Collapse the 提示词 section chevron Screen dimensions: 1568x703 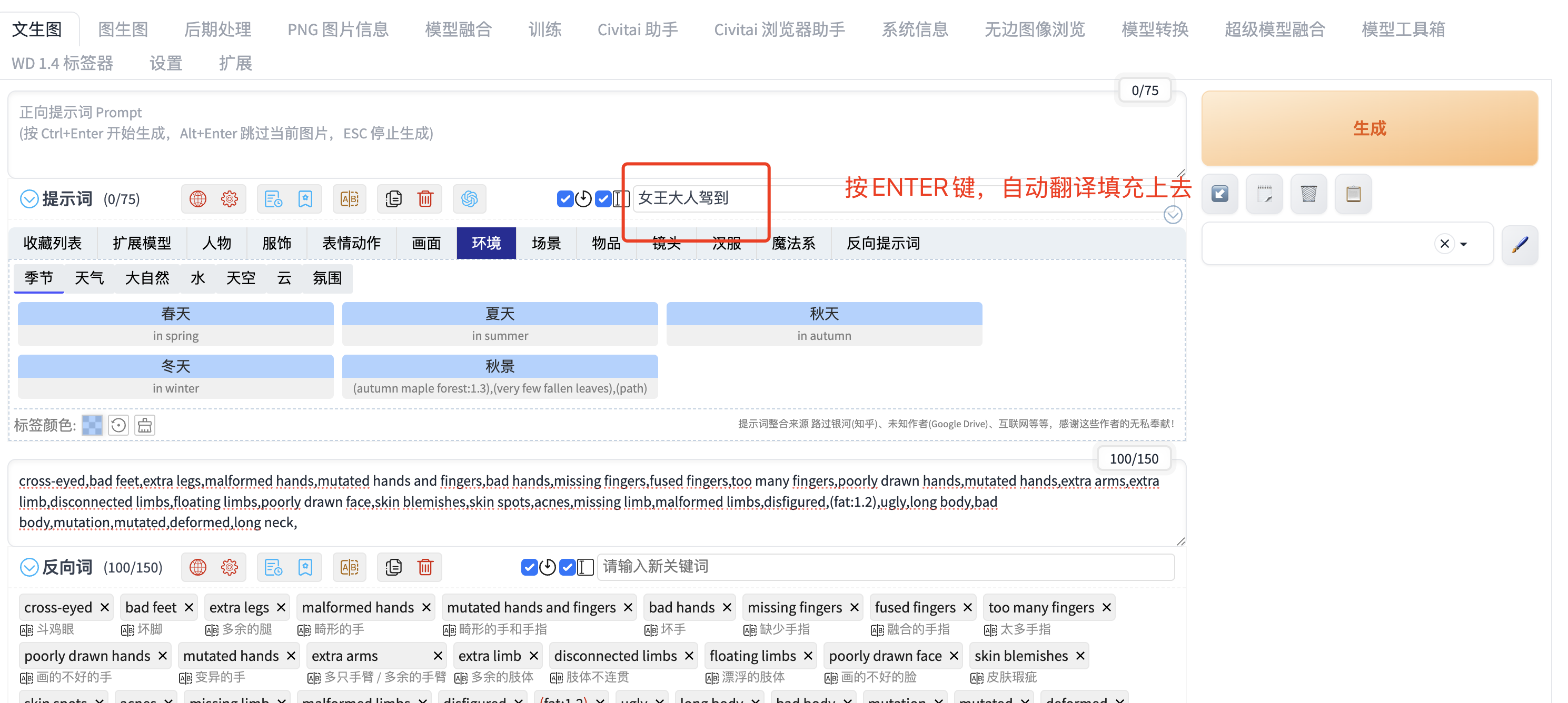[x=29, y=199]
